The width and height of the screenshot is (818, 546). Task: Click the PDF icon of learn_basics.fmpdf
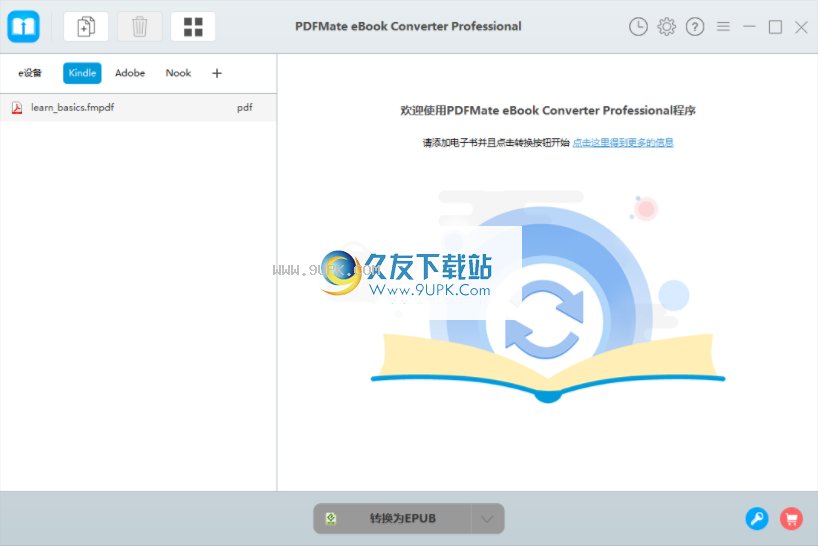(x=17, y=108)
